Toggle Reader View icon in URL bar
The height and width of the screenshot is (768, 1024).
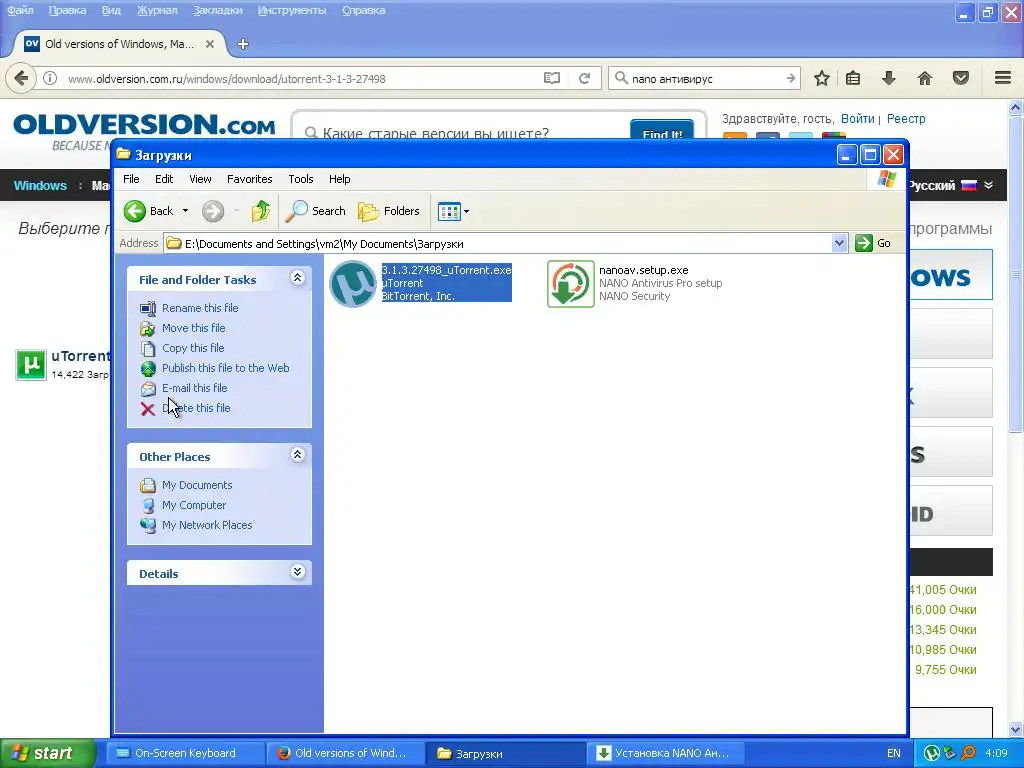point(552,78)
